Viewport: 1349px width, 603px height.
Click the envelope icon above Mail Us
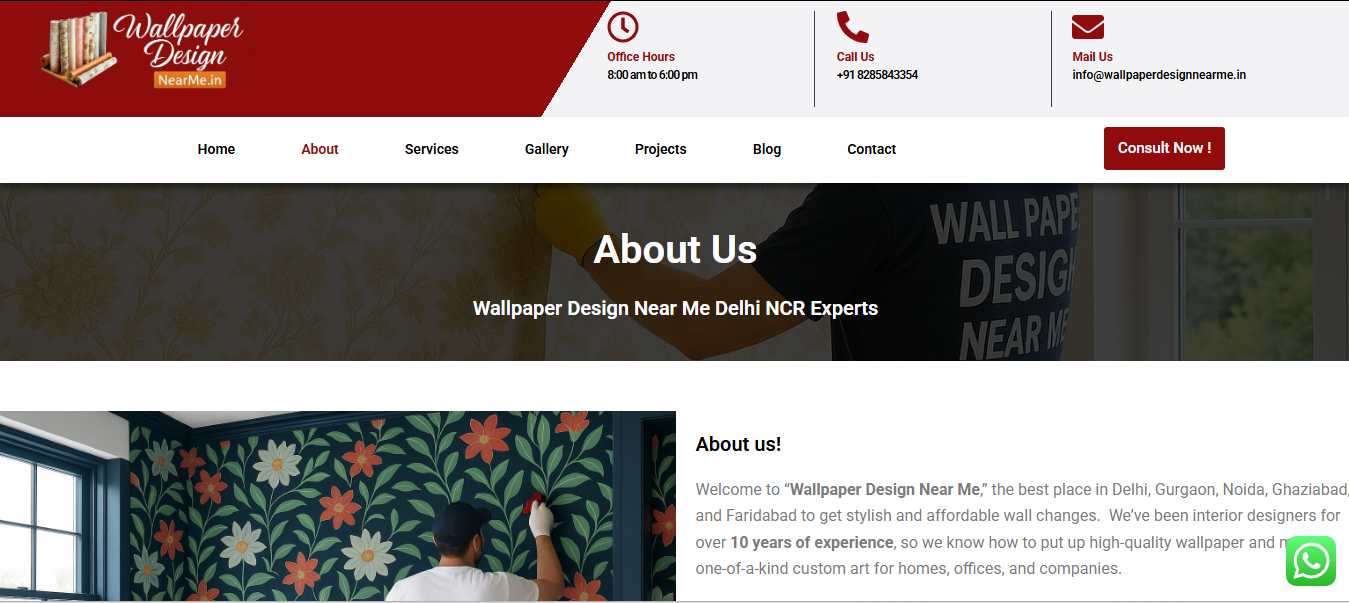1088,27
